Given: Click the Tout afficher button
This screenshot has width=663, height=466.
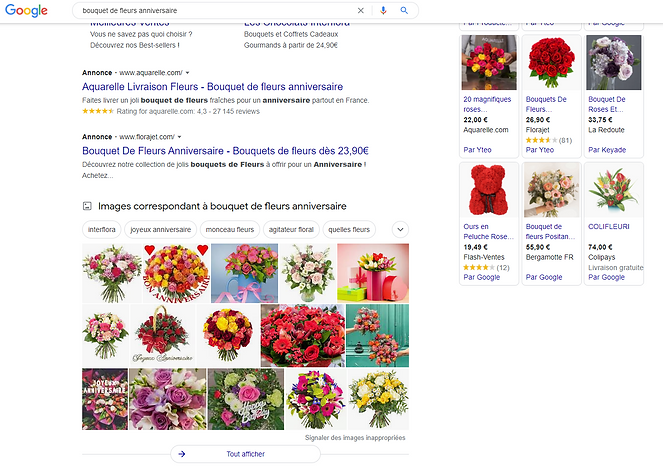Looking at the screenshot, I should [245, 454].
